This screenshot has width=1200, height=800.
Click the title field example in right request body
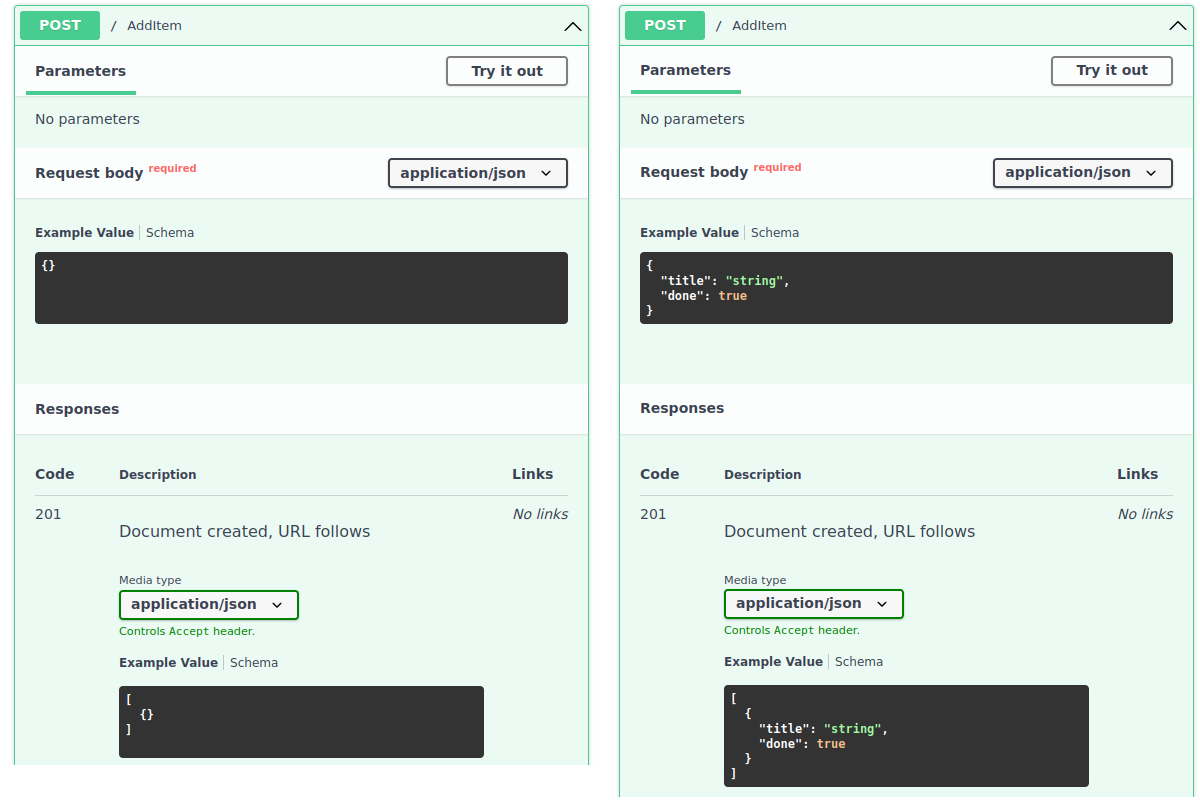[x=690, y=280]
